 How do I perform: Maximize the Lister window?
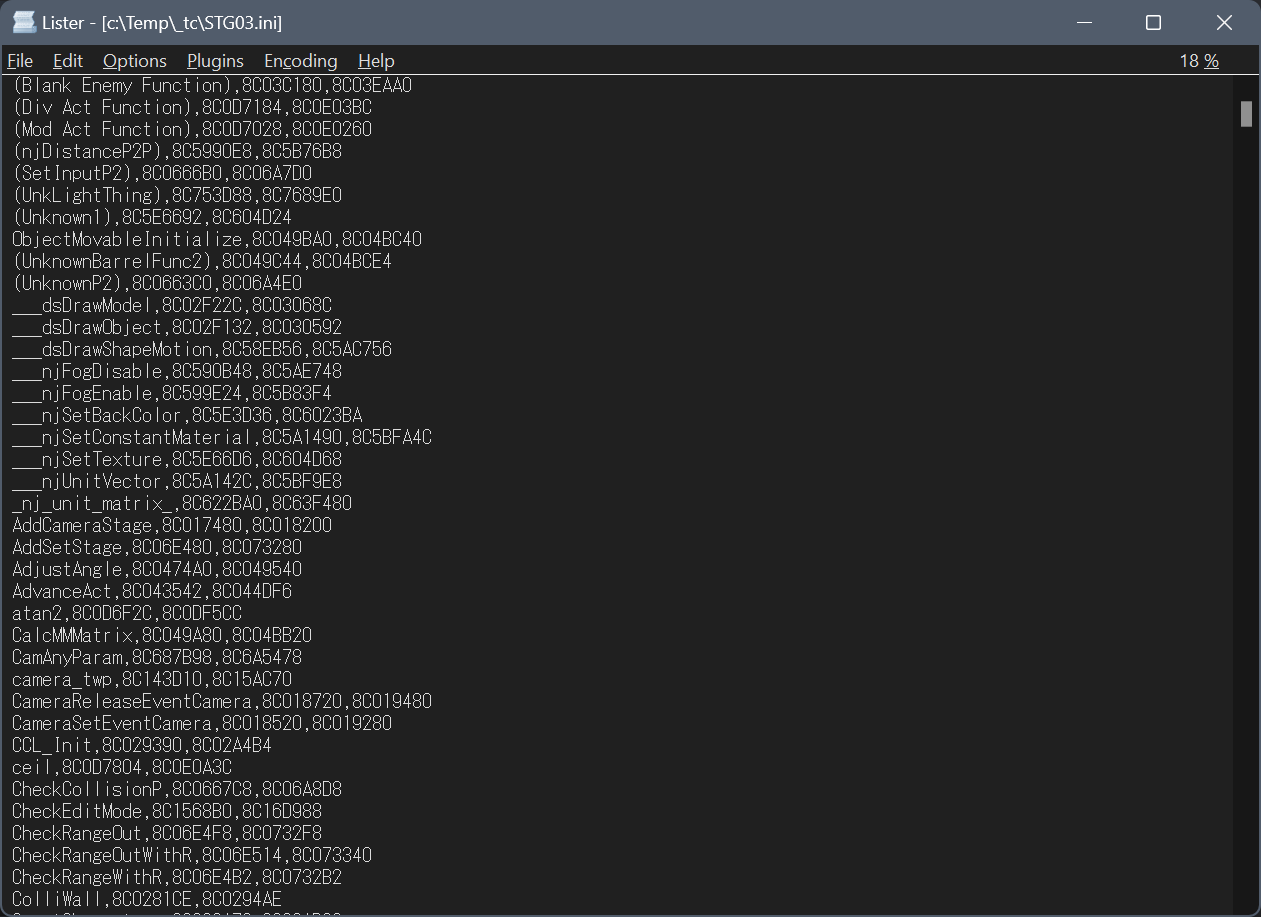[1153, 22]
